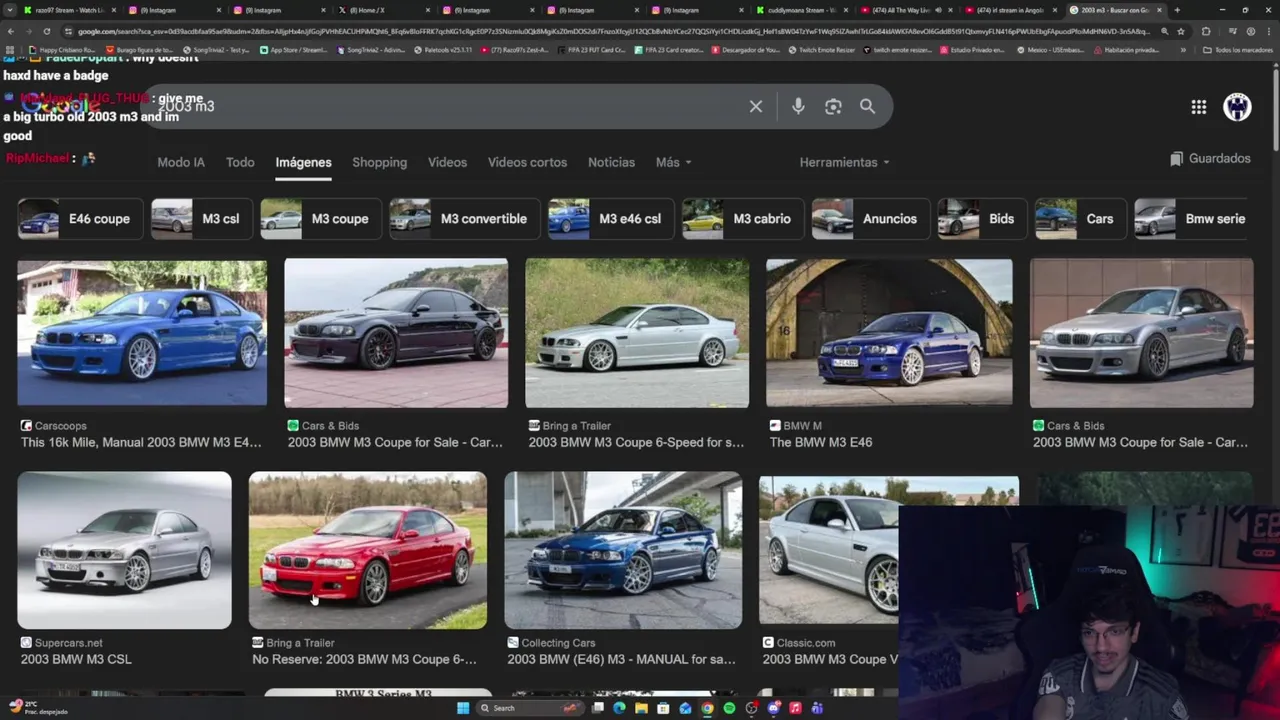Switch to the Videos tab
1280x720 pixels.
(x=447, y=162)
